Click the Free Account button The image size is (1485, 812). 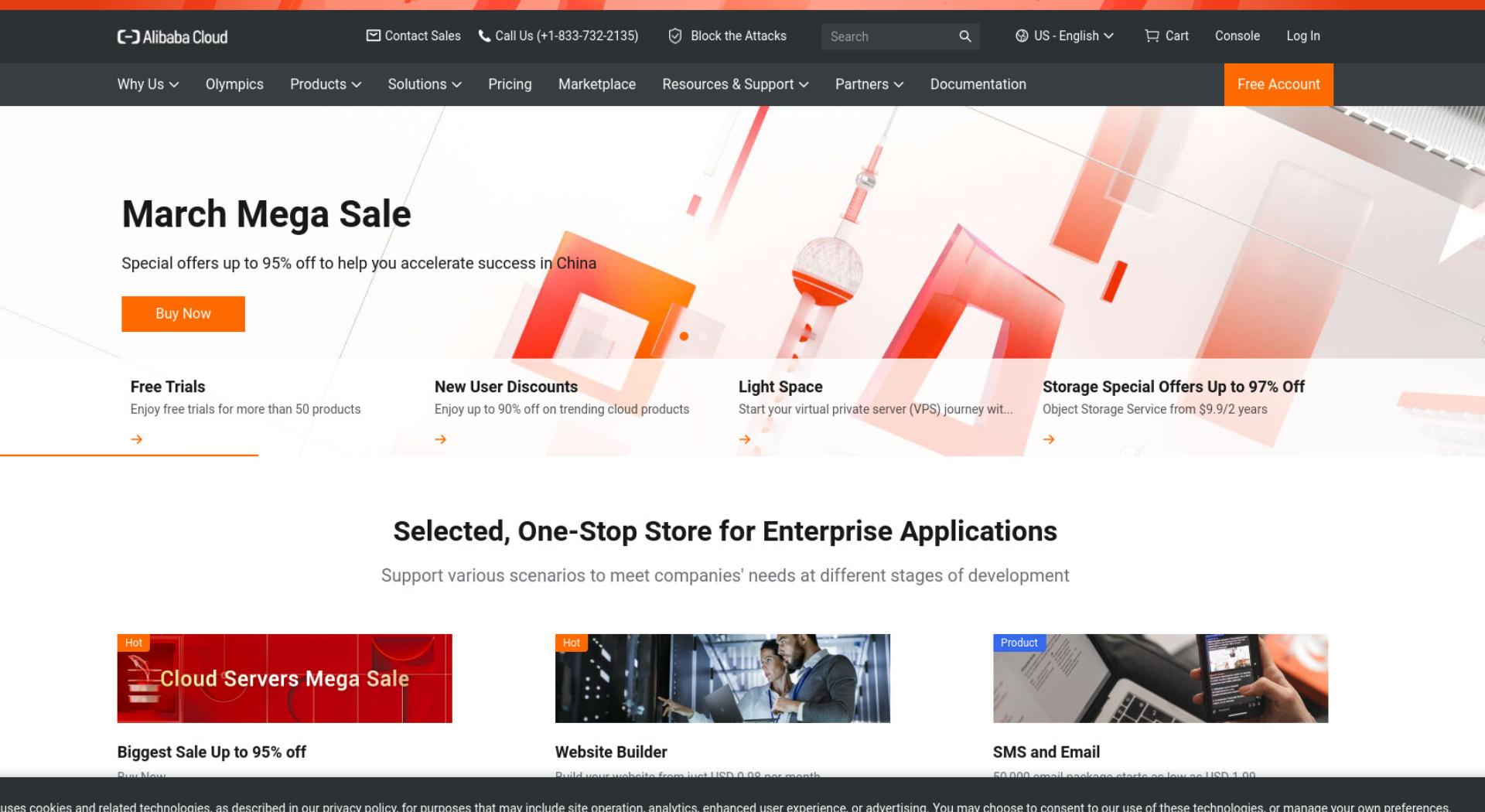point(1278,84)
